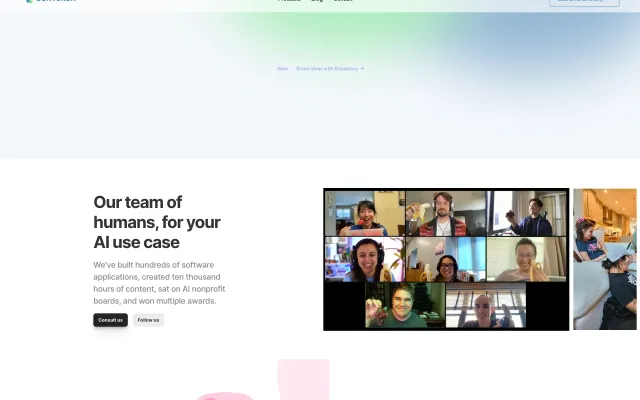The image size is (640, 400).
Task: Open the Contact navigation link
Action: coord(343,1)
